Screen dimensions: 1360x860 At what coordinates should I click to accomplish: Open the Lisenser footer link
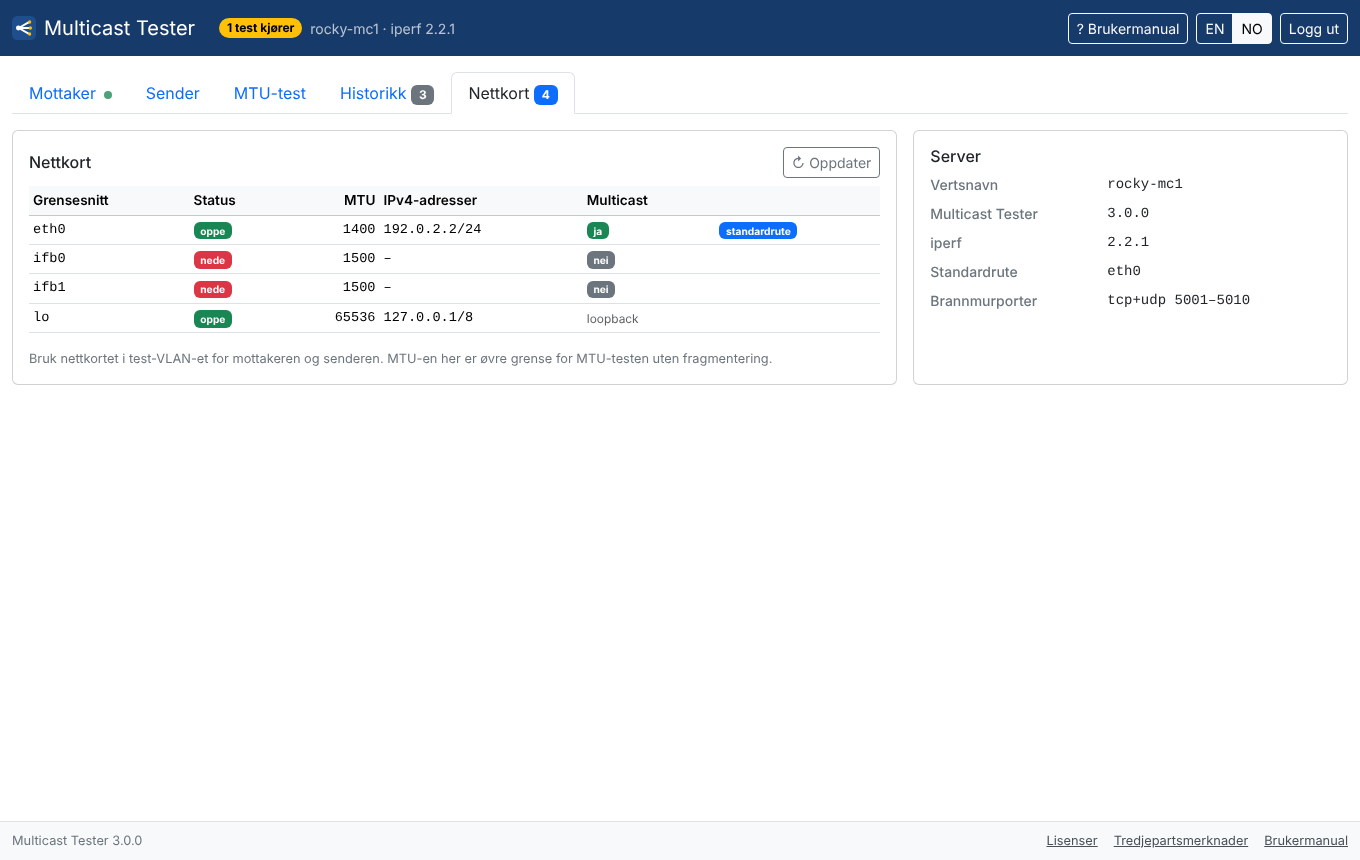[1072, 841]
